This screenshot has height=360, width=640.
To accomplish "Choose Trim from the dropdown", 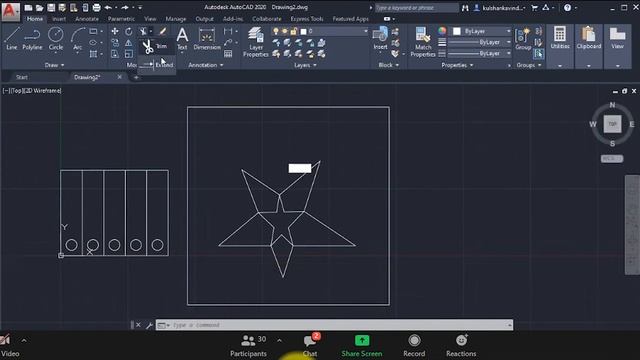I will (156, 47).
